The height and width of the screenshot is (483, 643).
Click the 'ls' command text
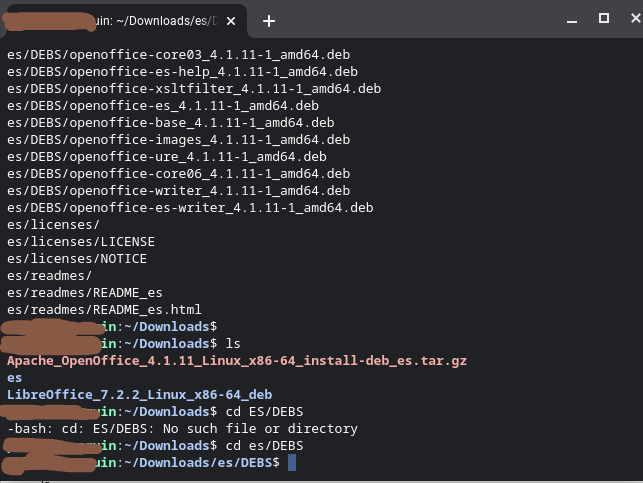[x=233, y=344]
